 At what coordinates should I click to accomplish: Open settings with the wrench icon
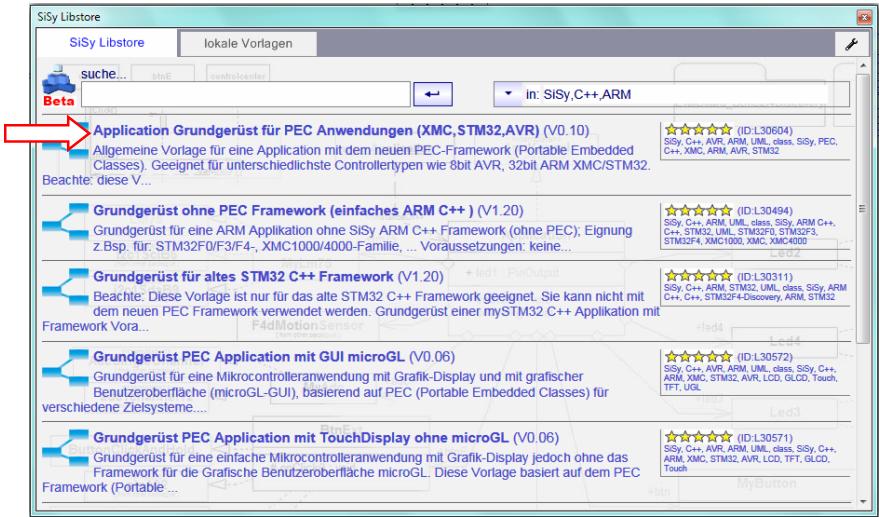click(x=851, y=44)
